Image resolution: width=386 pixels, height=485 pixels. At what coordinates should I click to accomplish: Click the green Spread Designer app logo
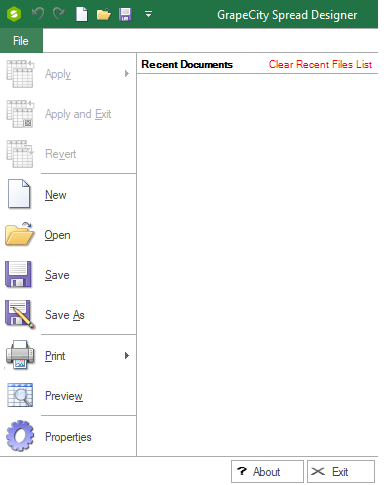[x=14, y=14]
